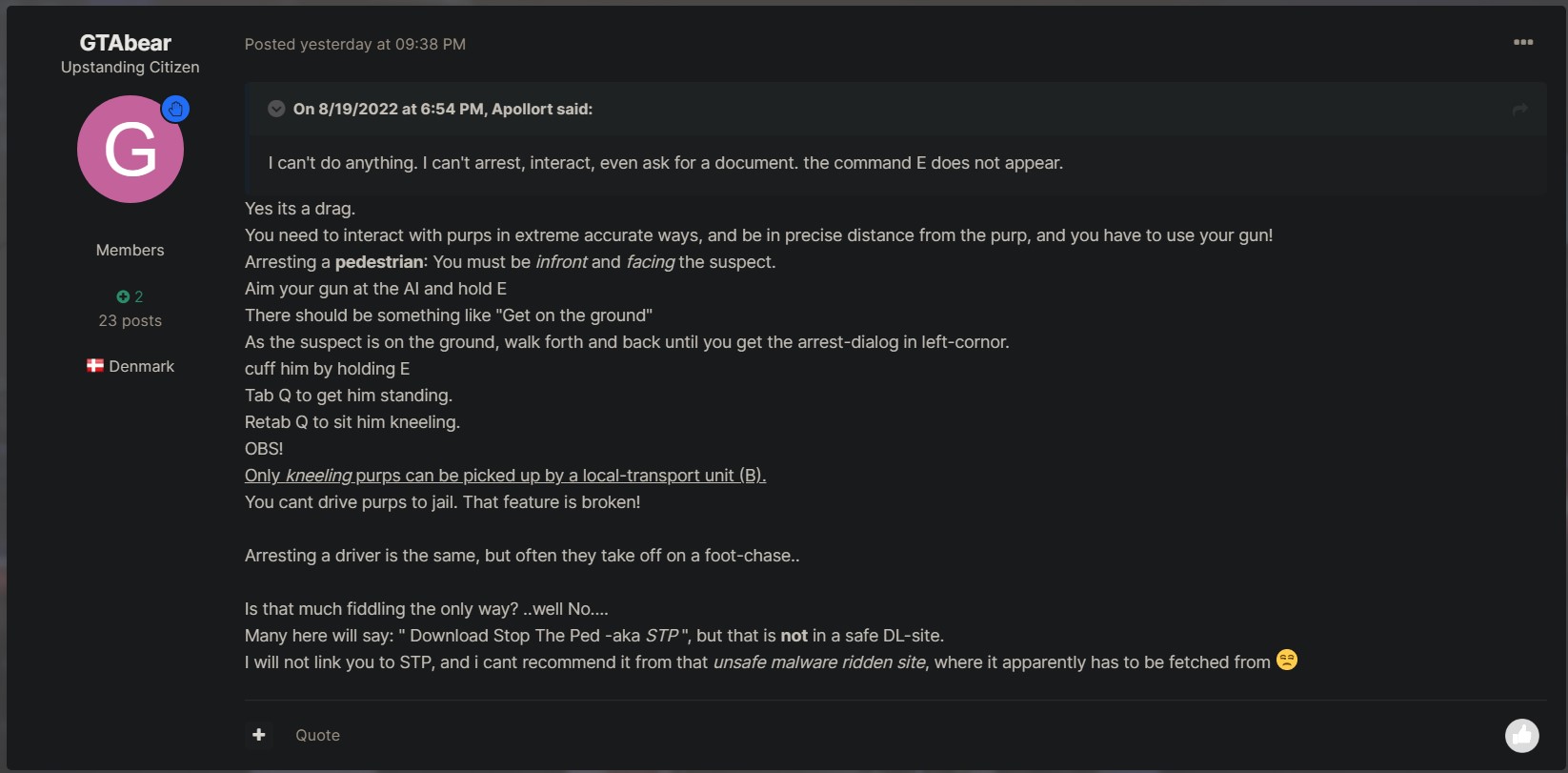Click the pink G avatar thumbnail
The height and width of the screenshot is (773, 1568).
[130, 150]
